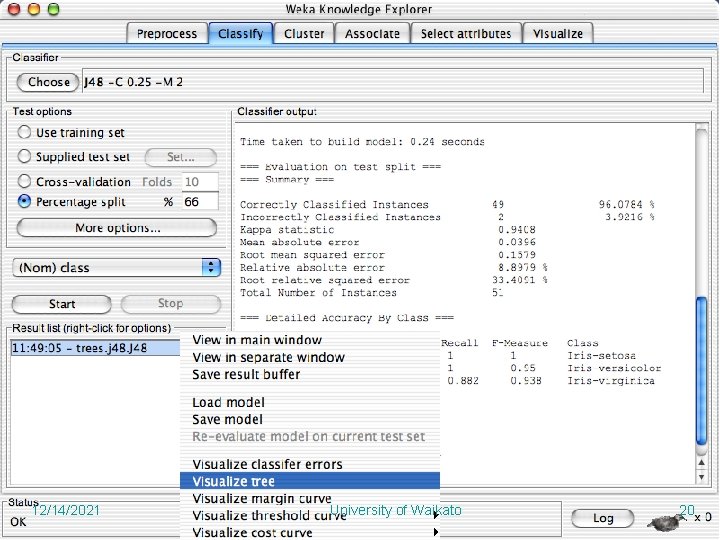
Task: Click the Choose classifier button
Action: point(48,82)
